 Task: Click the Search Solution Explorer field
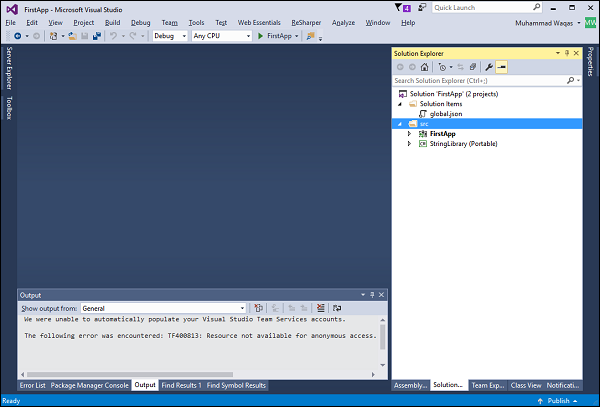tap(480, 80)
